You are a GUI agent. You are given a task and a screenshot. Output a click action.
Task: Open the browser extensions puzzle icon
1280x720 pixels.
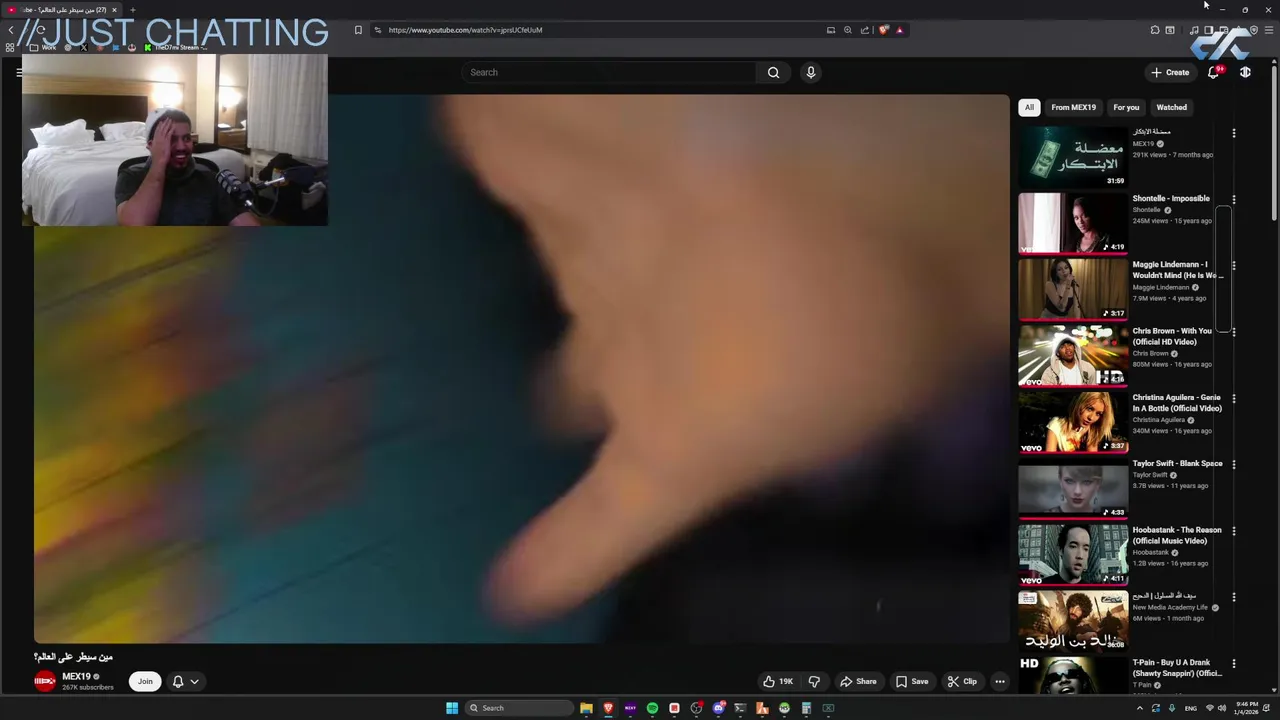(x=1155, y=30)
